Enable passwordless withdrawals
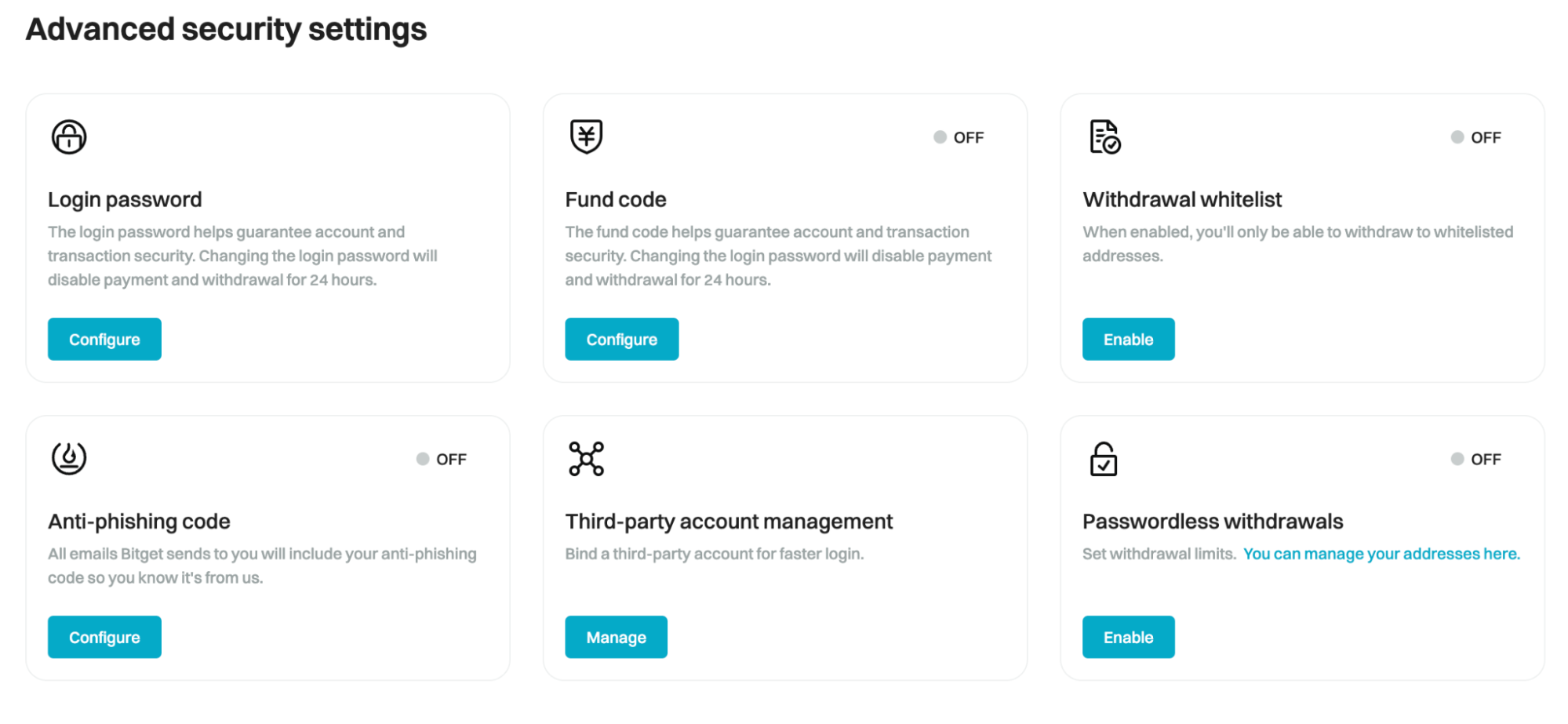Image resolution: width=1568 pixels, height=724 pixels. click(1128, 637)
